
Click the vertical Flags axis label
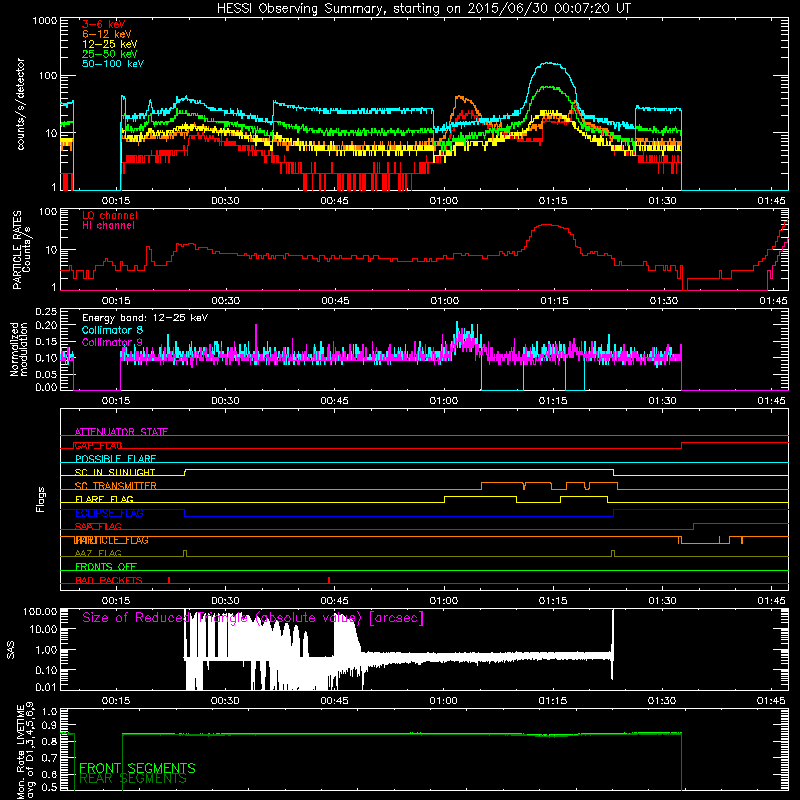41,499
